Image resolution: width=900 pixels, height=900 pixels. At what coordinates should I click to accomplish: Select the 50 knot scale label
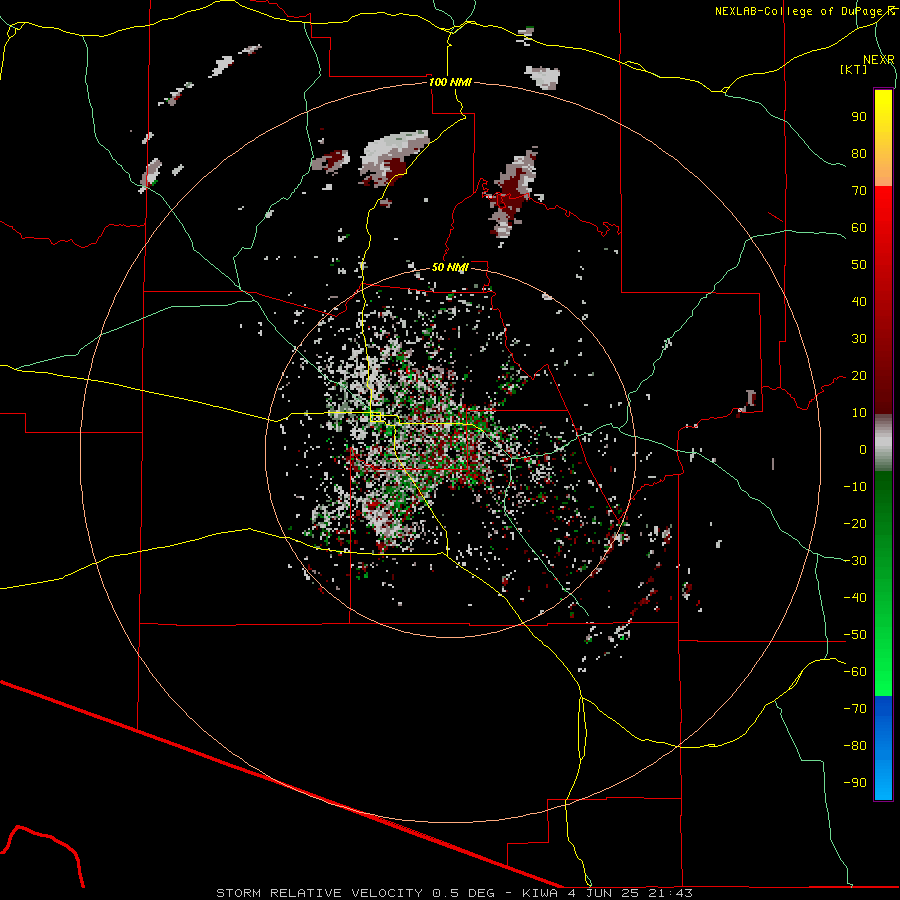coord(859,265)
